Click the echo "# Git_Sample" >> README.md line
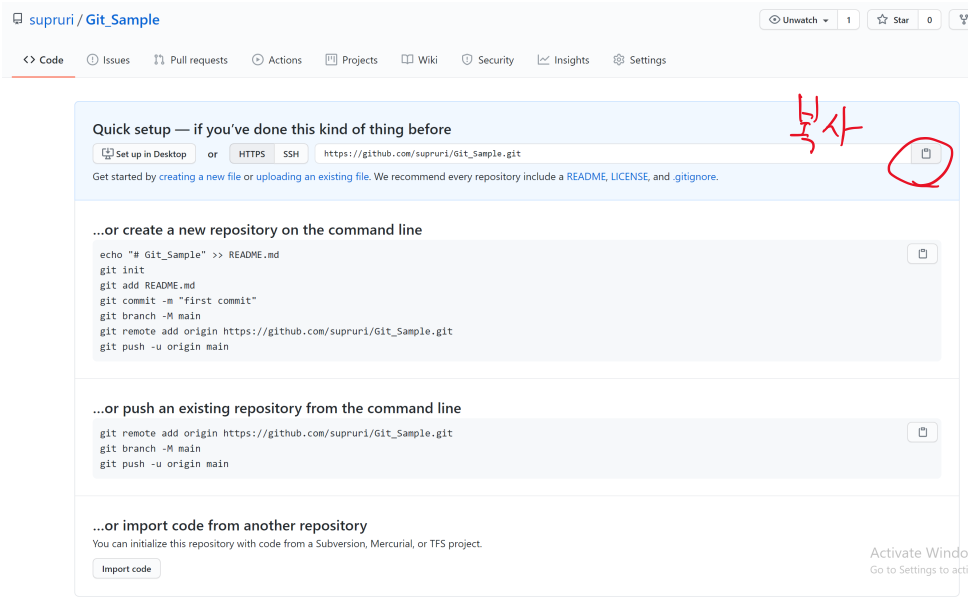 189,254
